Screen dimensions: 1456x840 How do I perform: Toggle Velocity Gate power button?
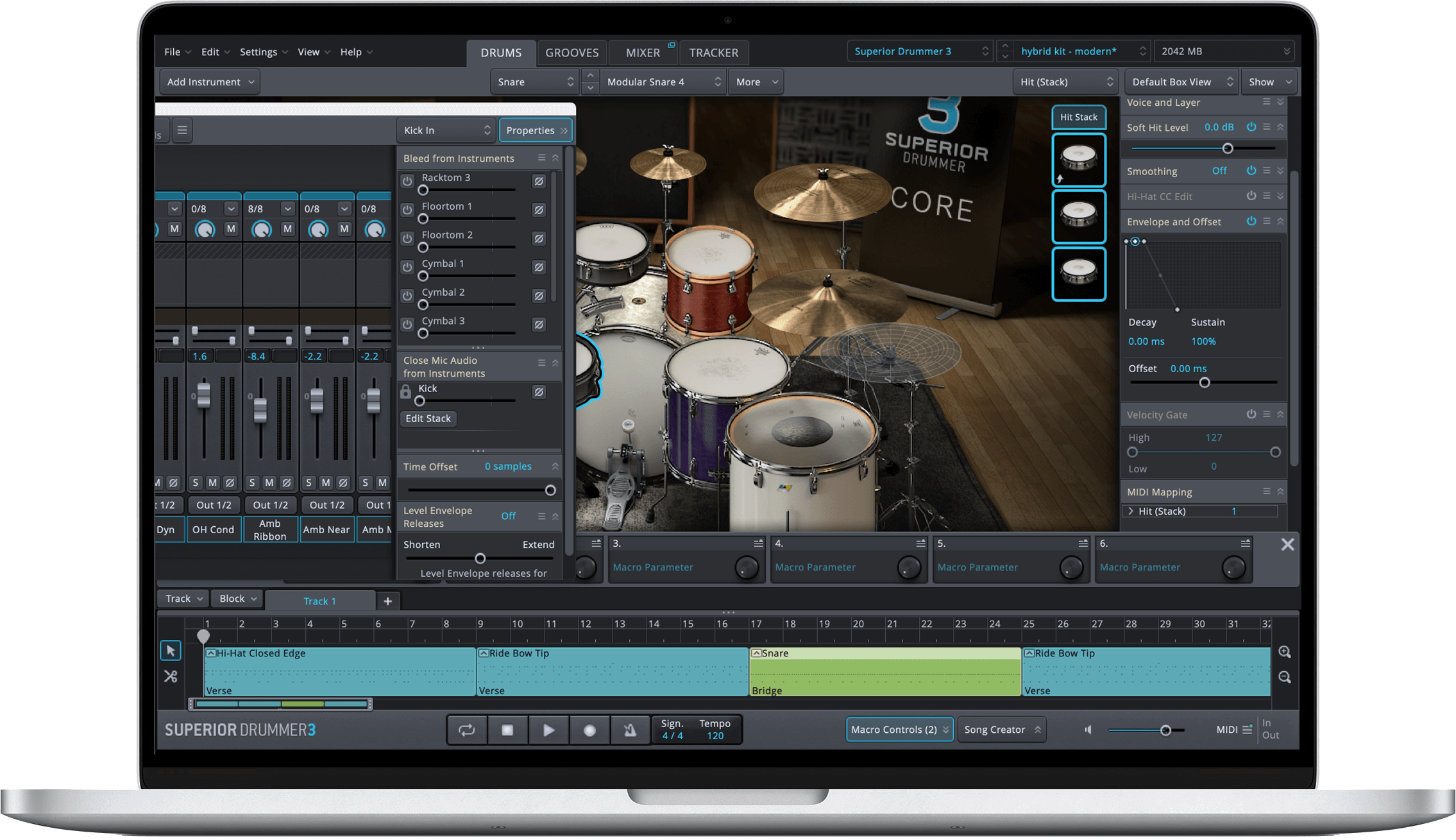tap(1251, 415)
